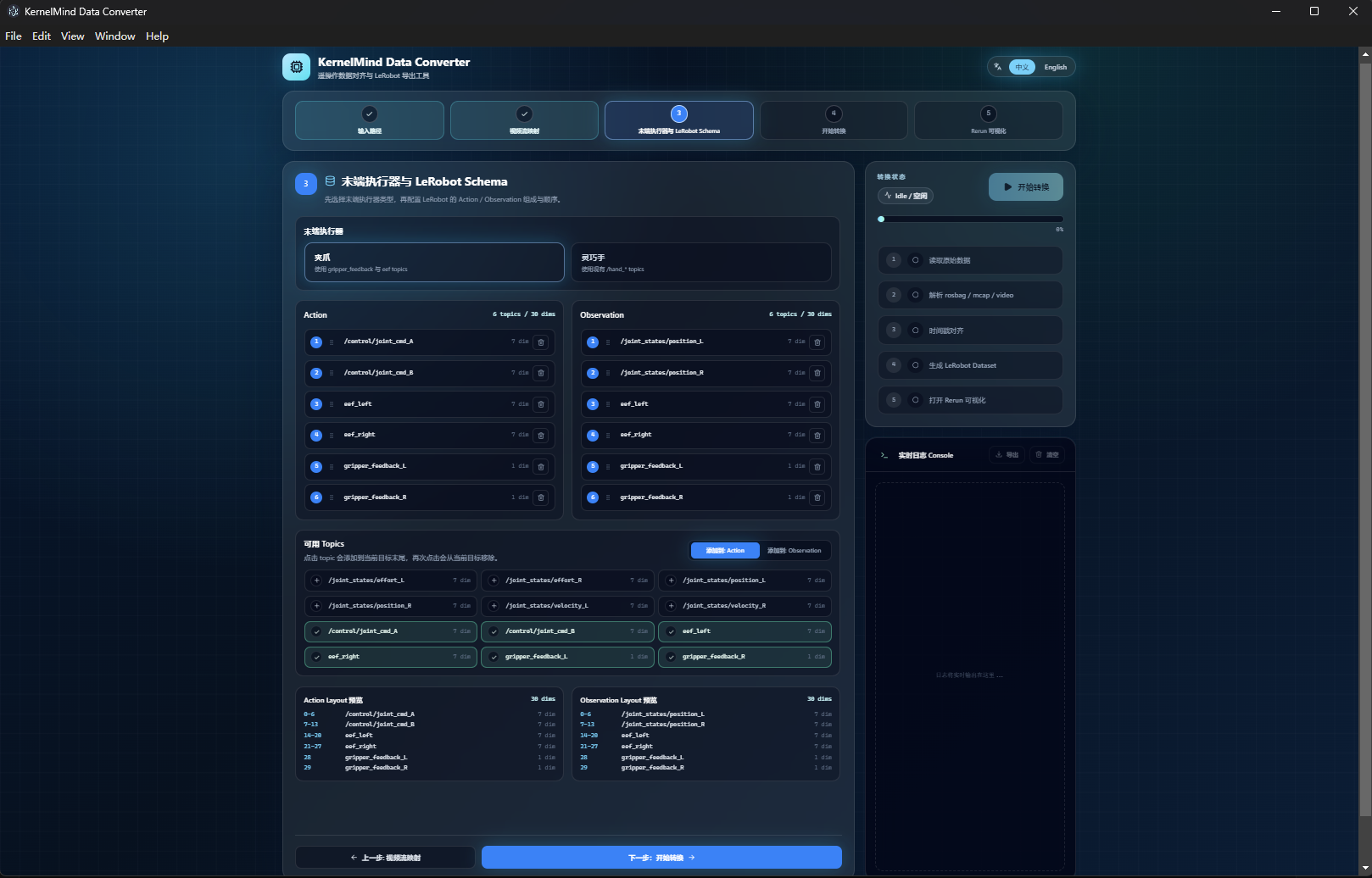Select the 夹爪 gripper end-effector option
The width and height of the screenshot is (1372, 878).
click(434, 263)
